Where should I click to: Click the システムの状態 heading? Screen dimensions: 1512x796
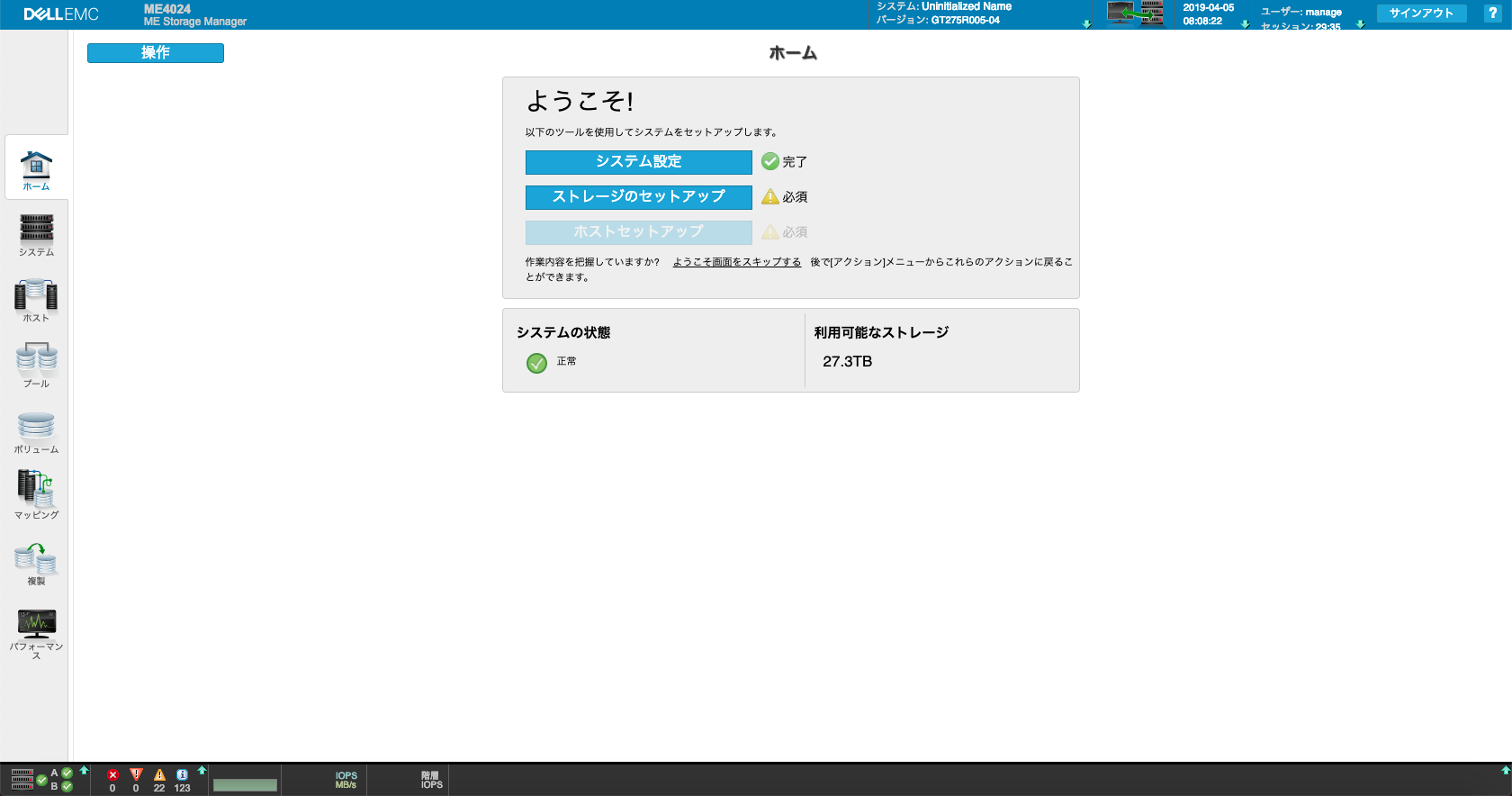click(563, 332)
